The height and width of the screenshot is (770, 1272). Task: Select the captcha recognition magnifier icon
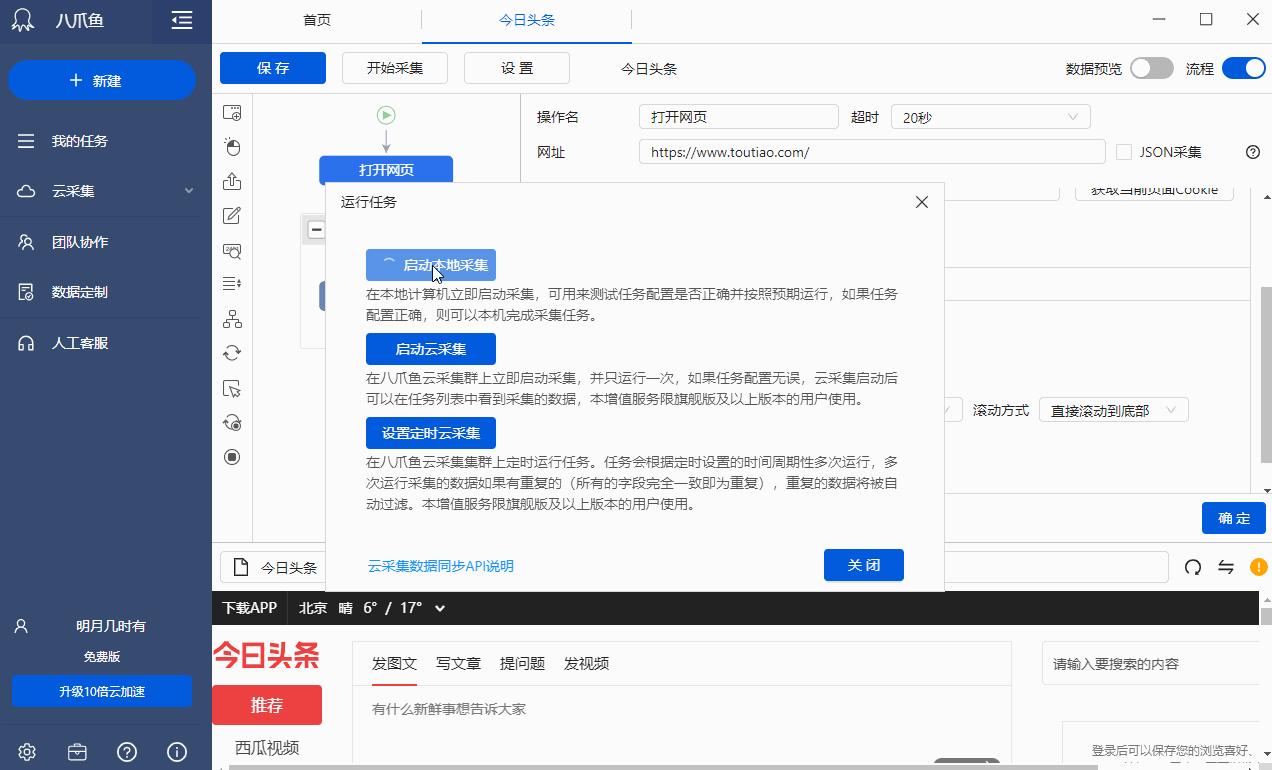(x=232, y=250)
